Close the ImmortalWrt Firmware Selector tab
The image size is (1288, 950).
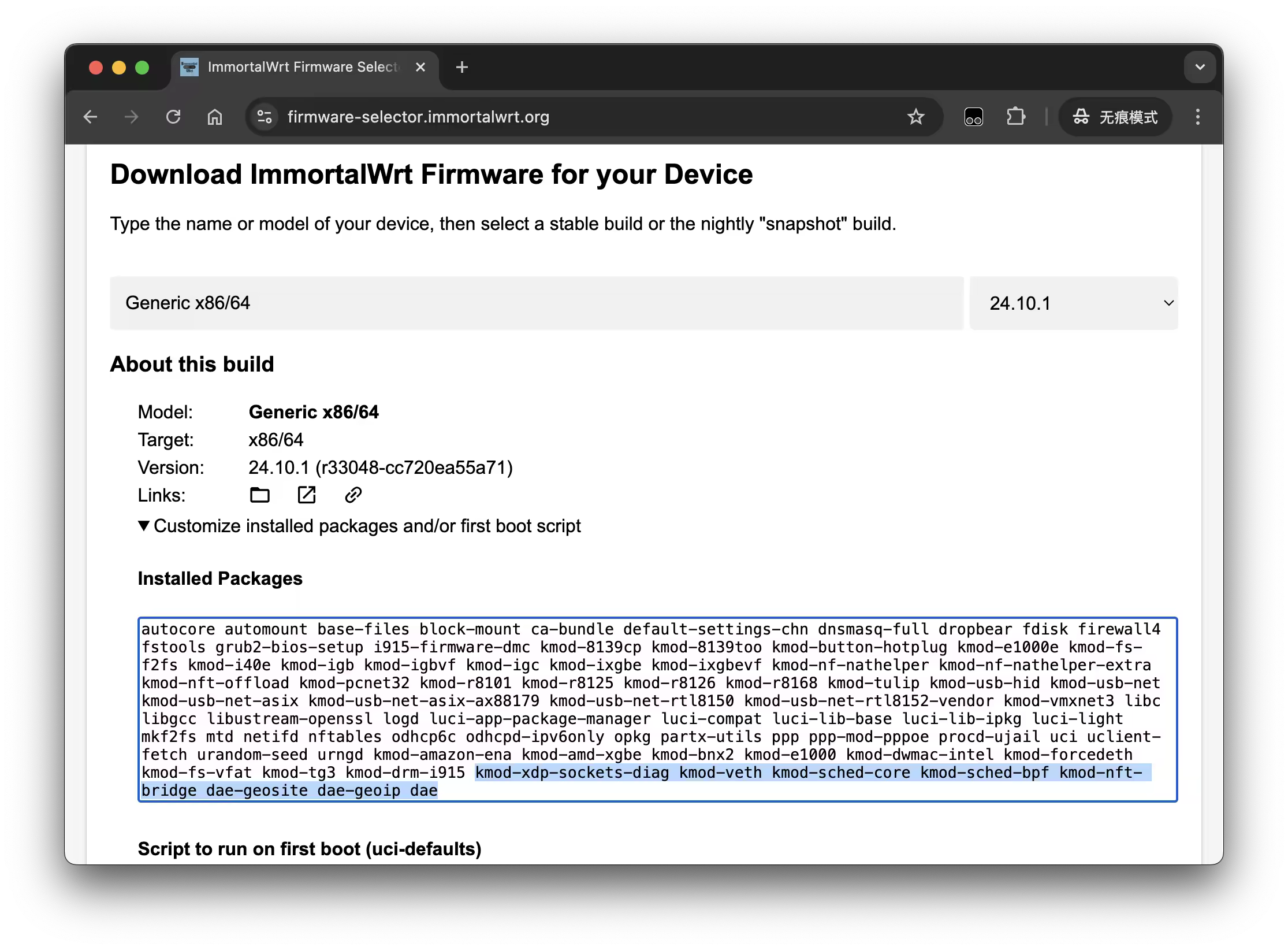click(420, 68)
